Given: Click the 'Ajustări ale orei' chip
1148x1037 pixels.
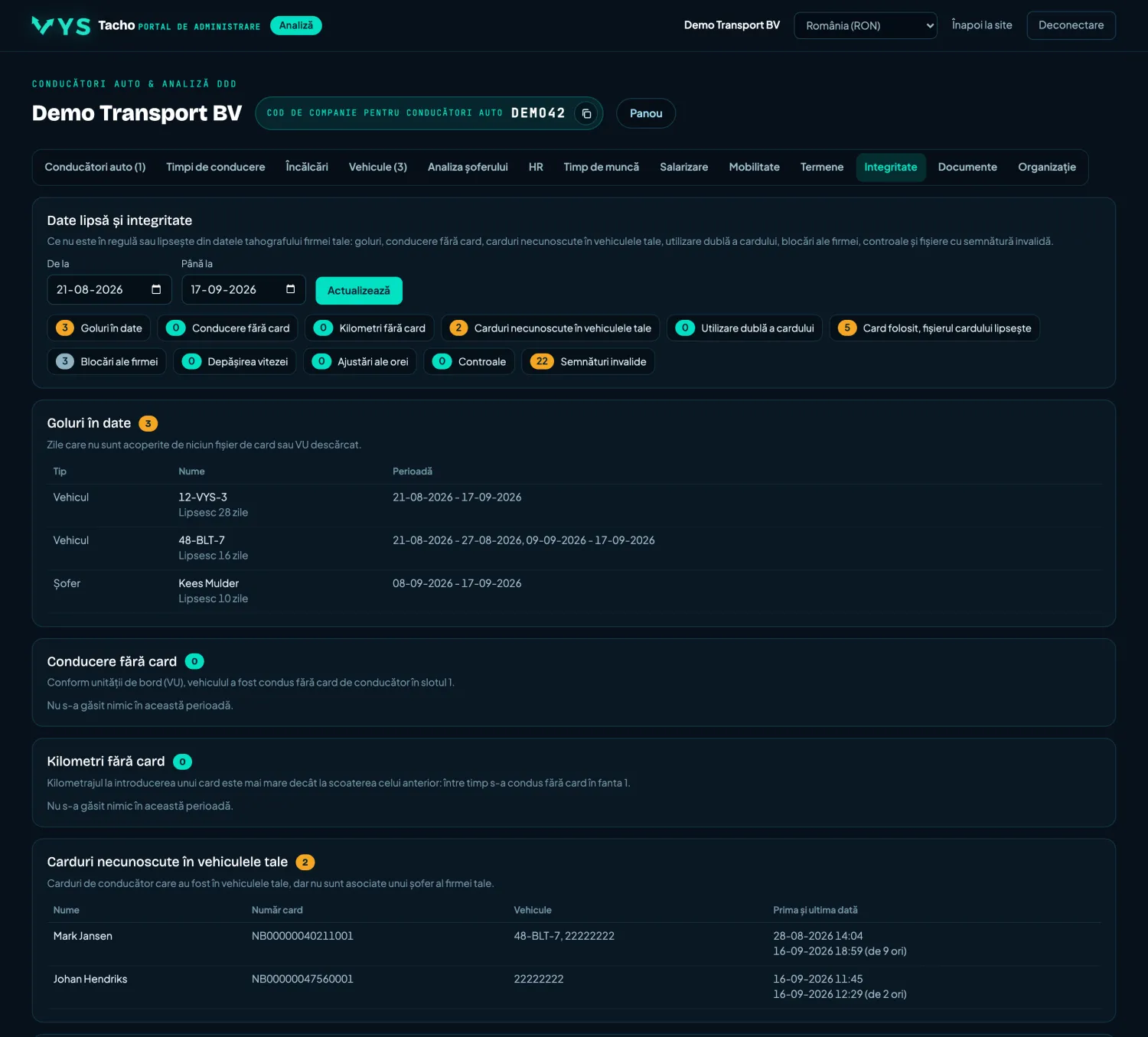Looking at the screenshot, I should [x=360, y=362].
